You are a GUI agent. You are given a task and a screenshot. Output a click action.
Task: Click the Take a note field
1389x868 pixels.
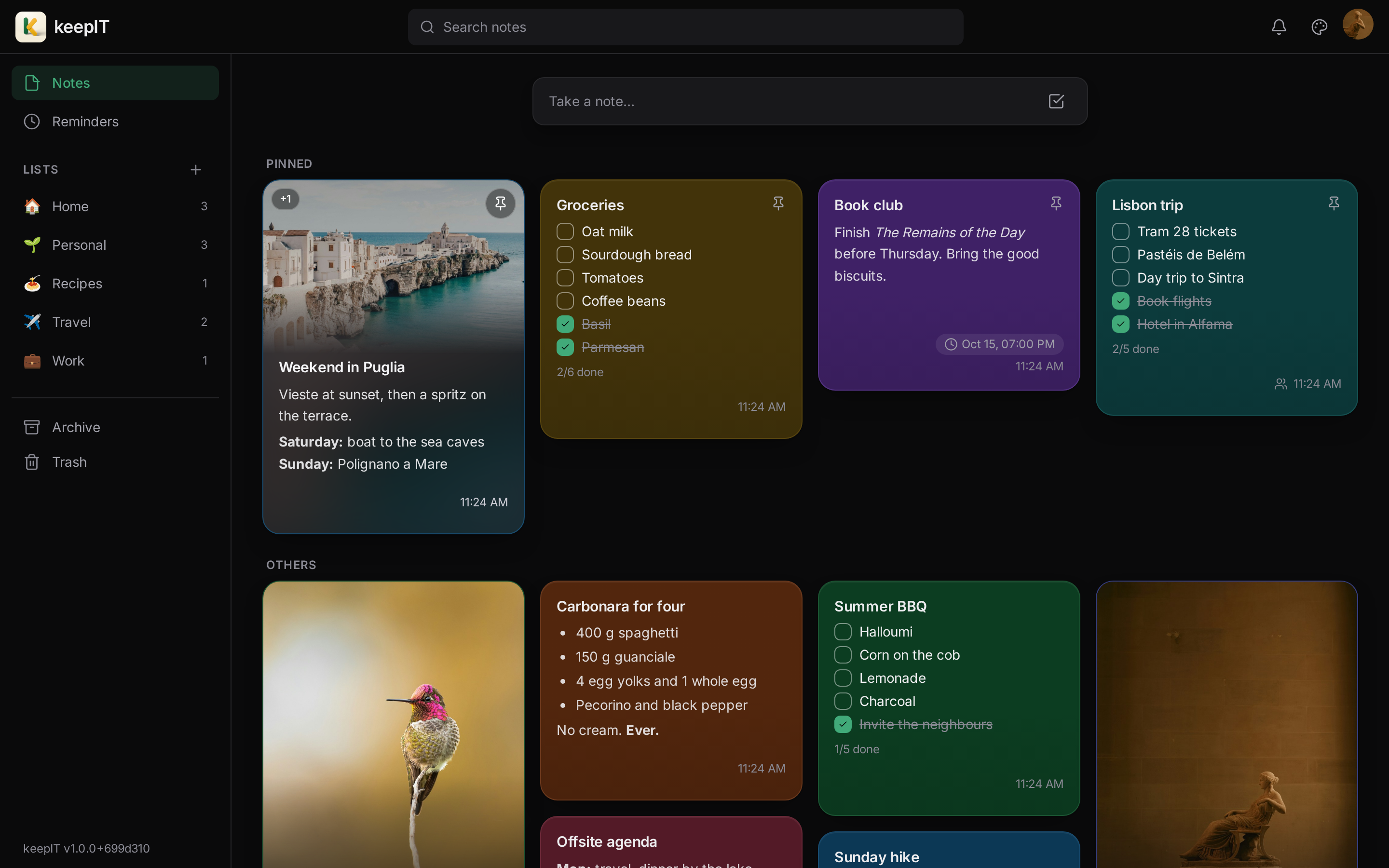point(810,102)
